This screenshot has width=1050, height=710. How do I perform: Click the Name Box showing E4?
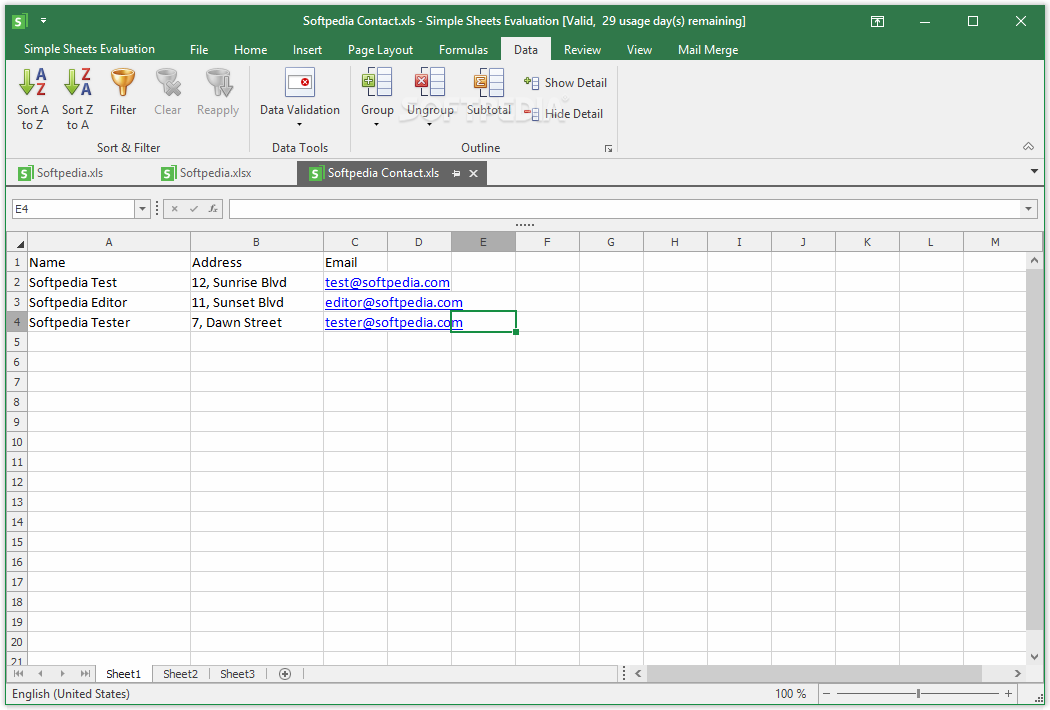pyautogui.click(x=74, y=209)
